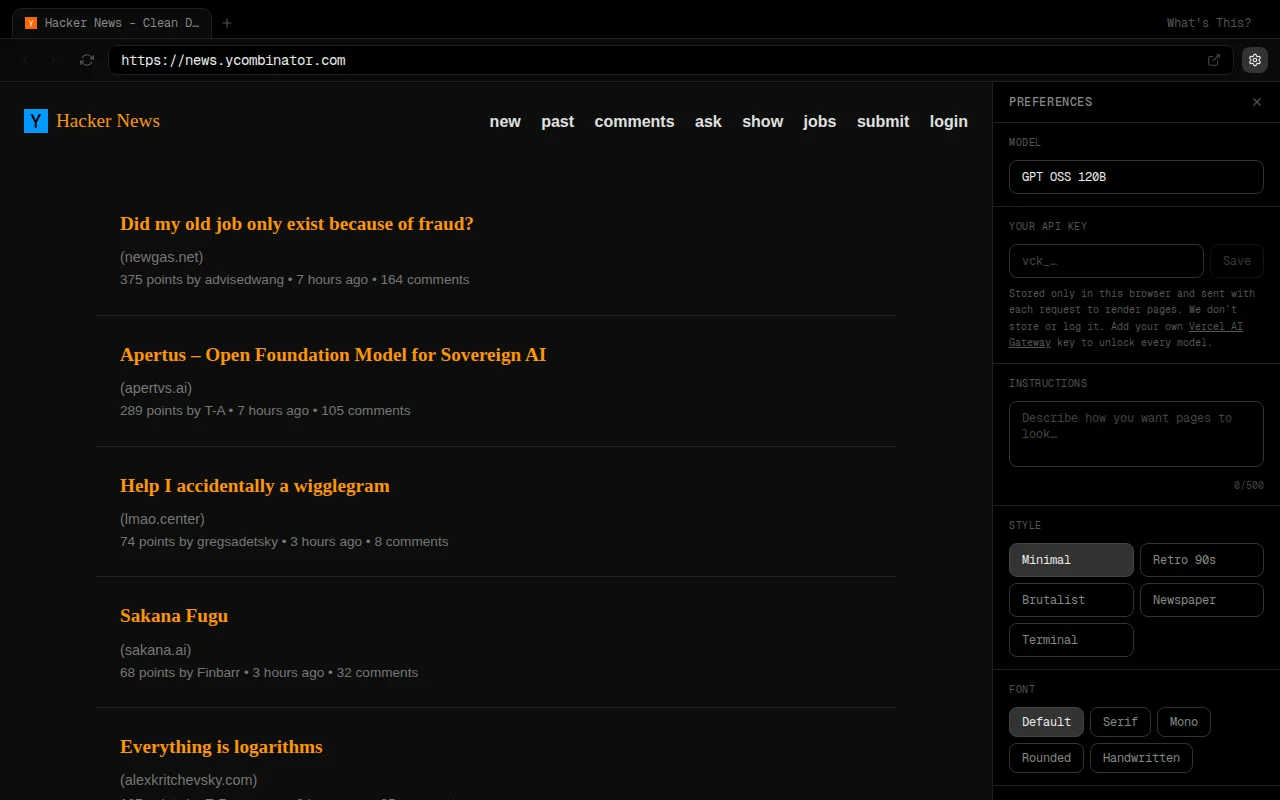The width and height of the screenshot is (1280, 800).
Task: Open the 8 comments link
Action: [x=411, y=542]
